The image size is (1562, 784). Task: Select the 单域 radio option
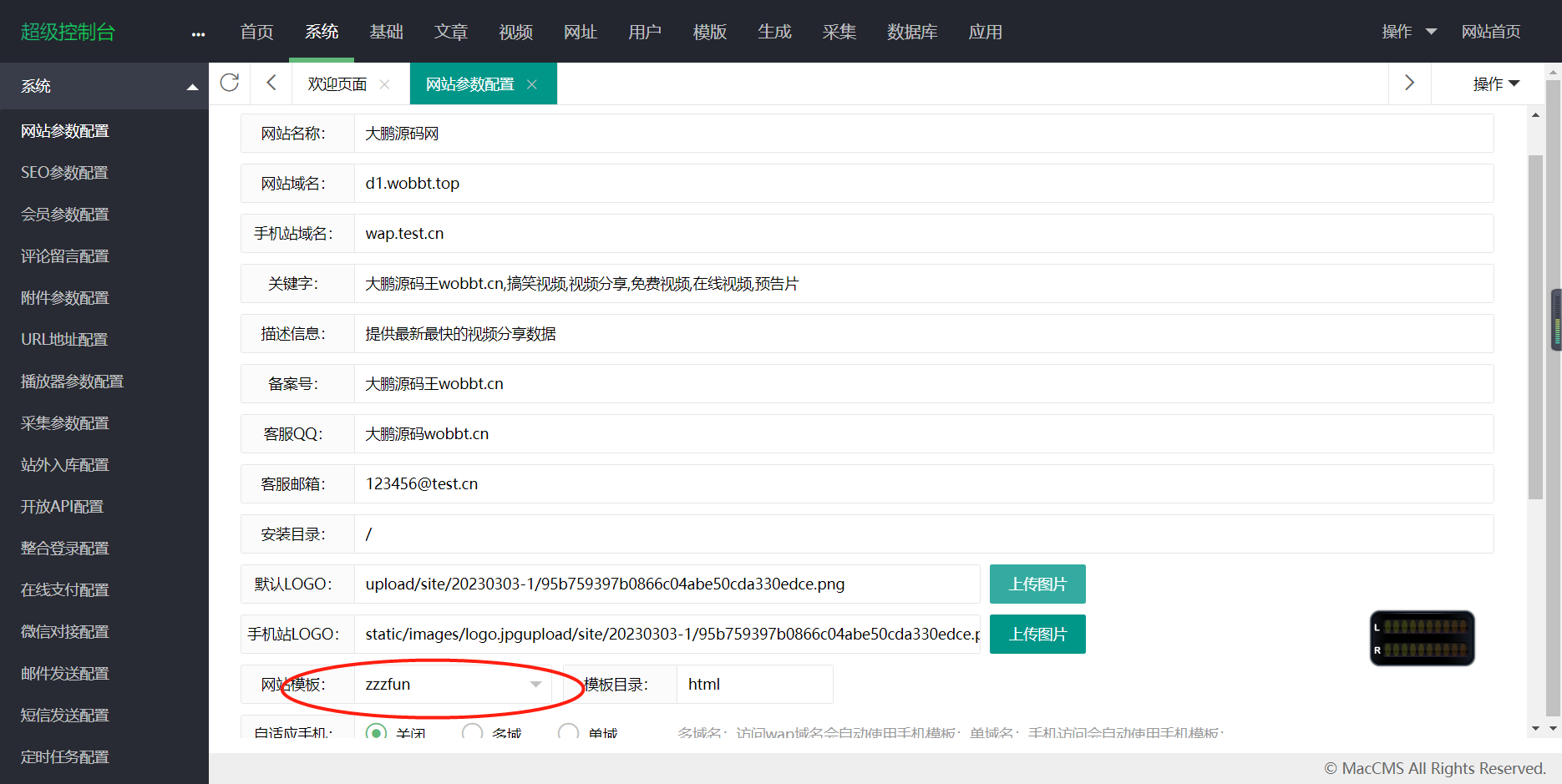pyautogui.click(x=568, y=732)
